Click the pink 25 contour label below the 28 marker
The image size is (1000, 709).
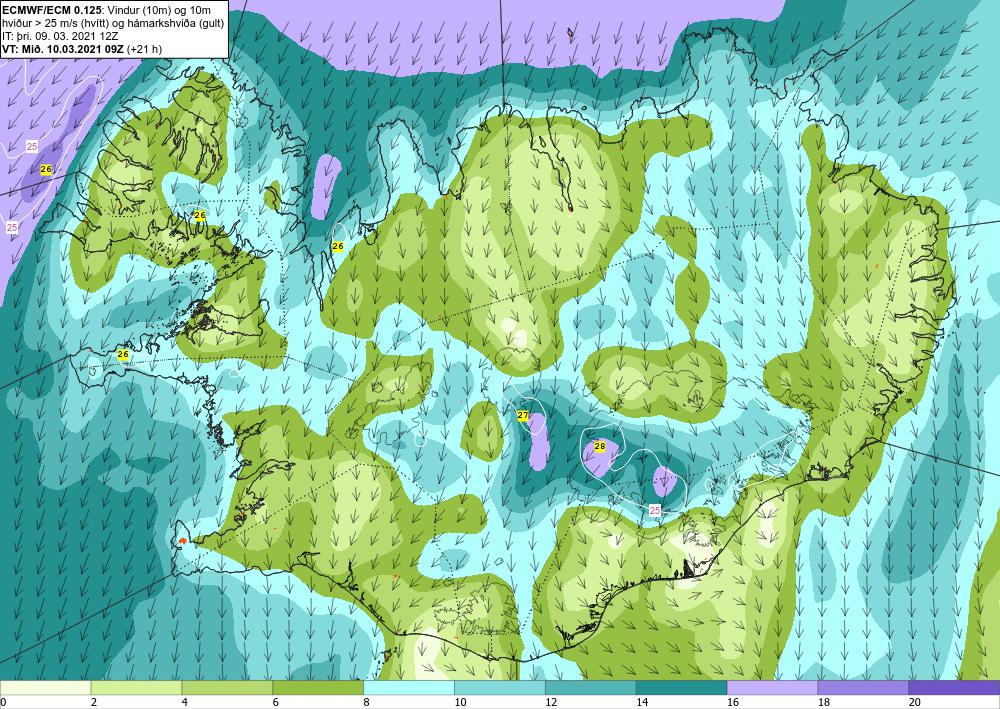[655, 510]
